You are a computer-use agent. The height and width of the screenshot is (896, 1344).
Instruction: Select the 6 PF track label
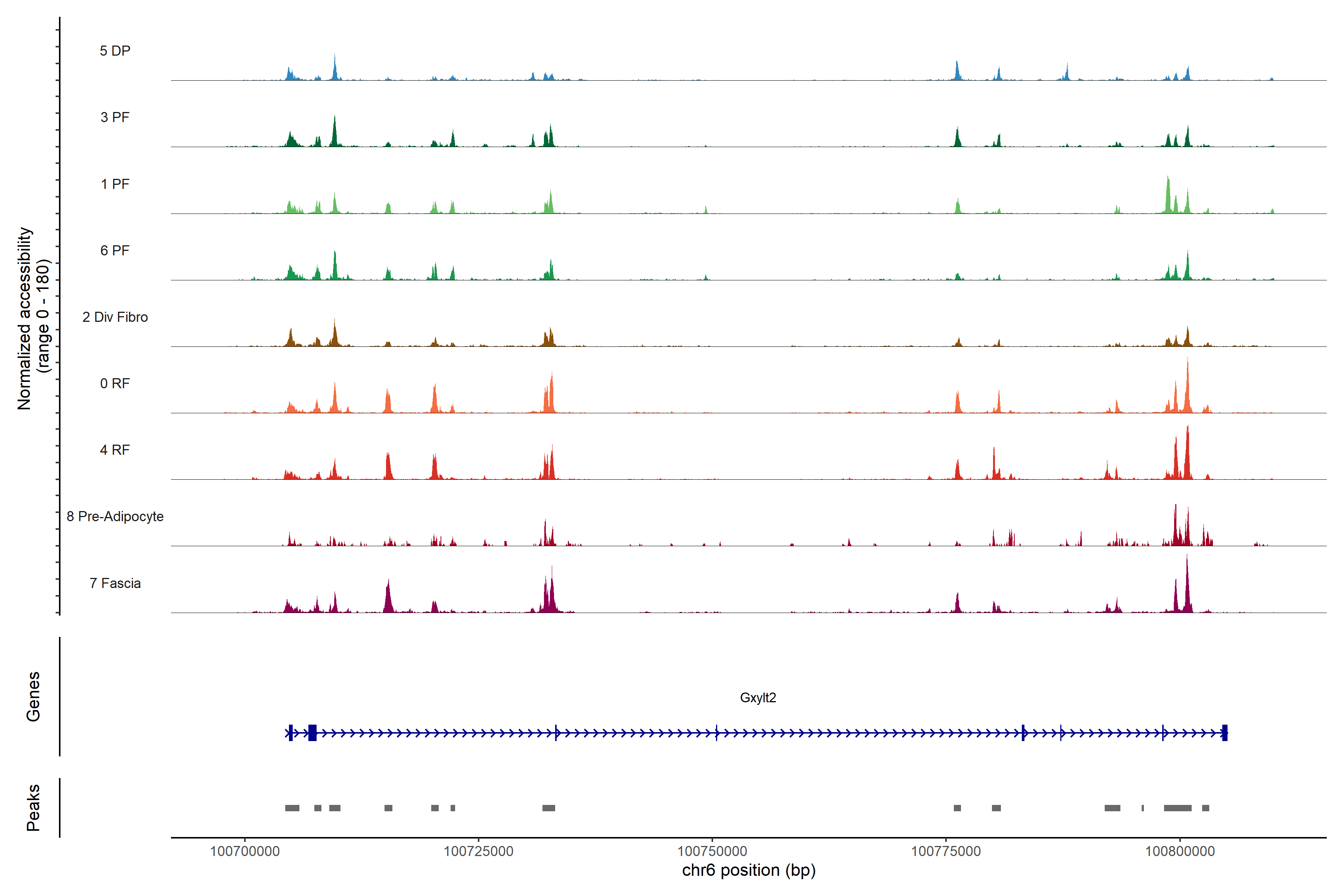(115, 250)
